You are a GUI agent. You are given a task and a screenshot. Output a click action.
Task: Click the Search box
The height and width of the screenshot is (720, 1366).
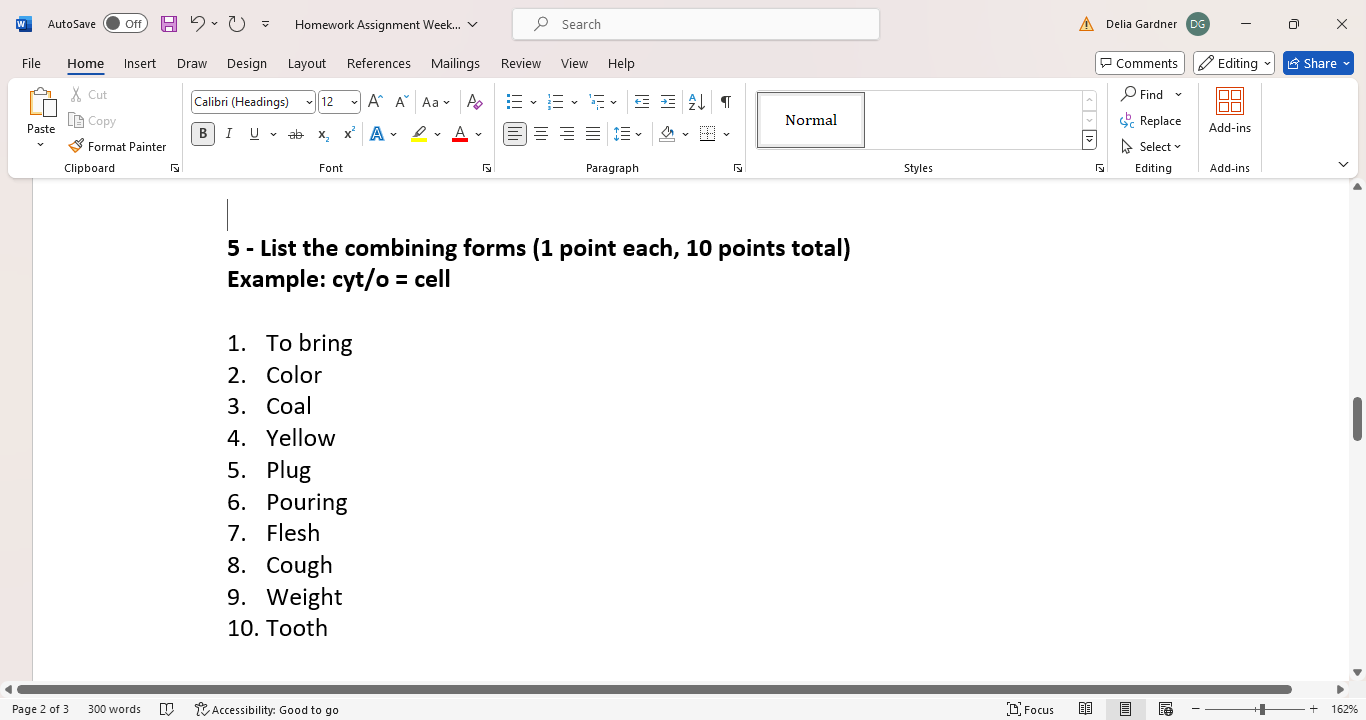[x=696, y=24]
